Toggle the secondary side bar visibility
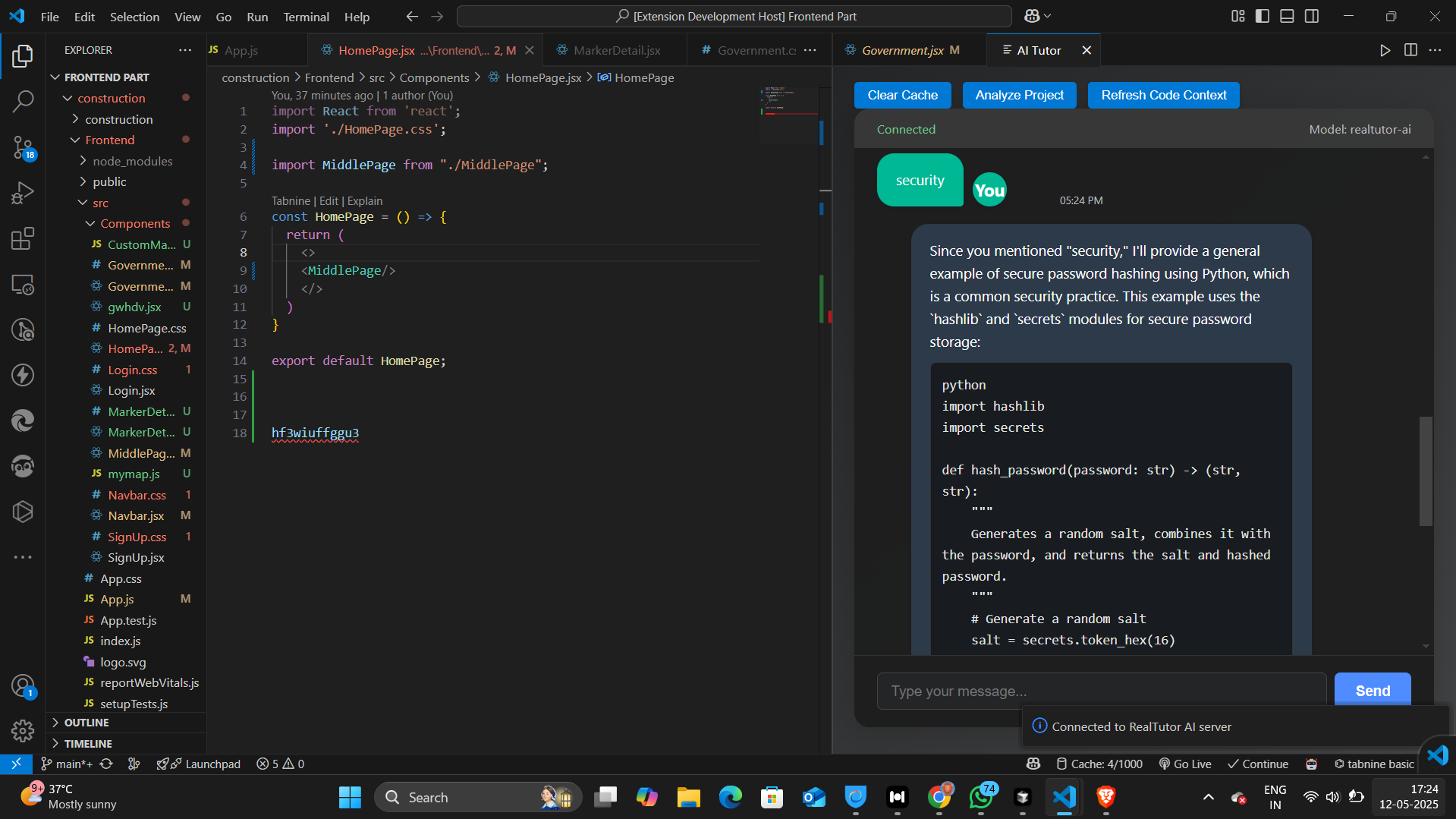Screen dimensions: 1456x819 1312,16
